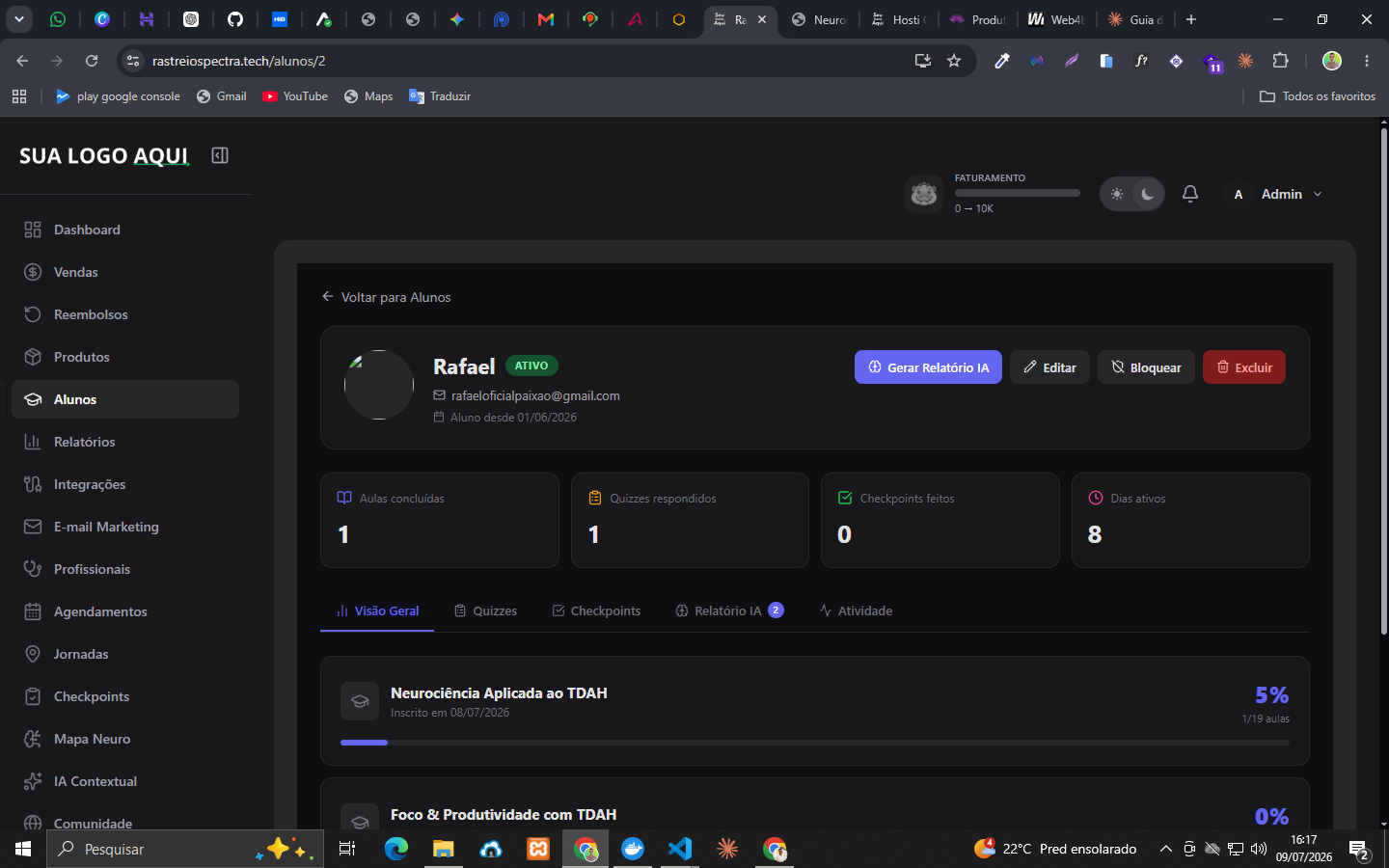The image size is (1389, 868).
Task: Click the Faturamento progress bar
Action: (x=1018, y=193)
